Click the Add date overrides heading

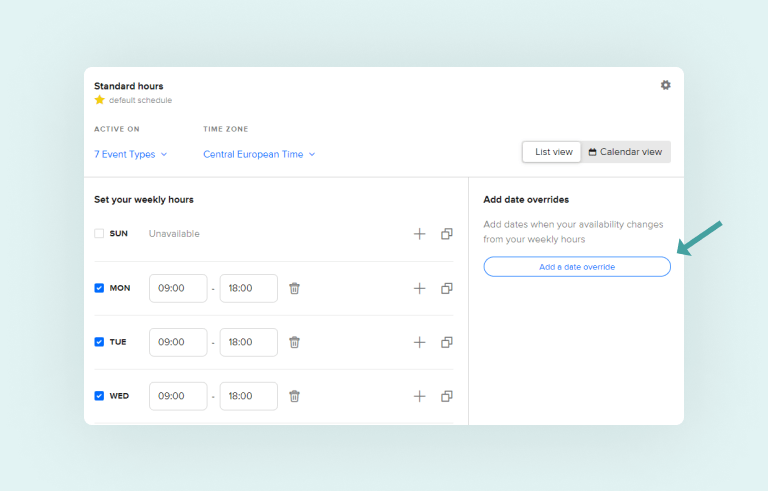pyautogui.click(x=526, y=199)
